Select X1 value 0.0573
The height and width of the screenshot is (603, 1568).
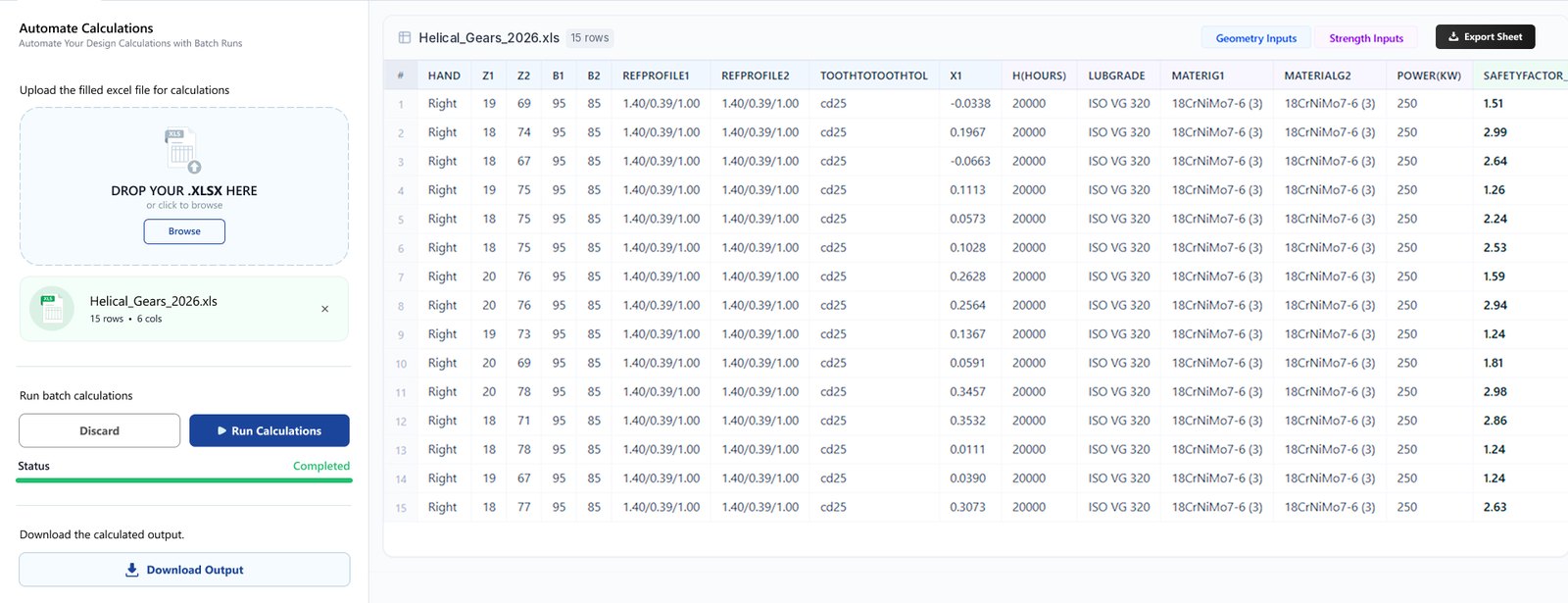point(967,219)
